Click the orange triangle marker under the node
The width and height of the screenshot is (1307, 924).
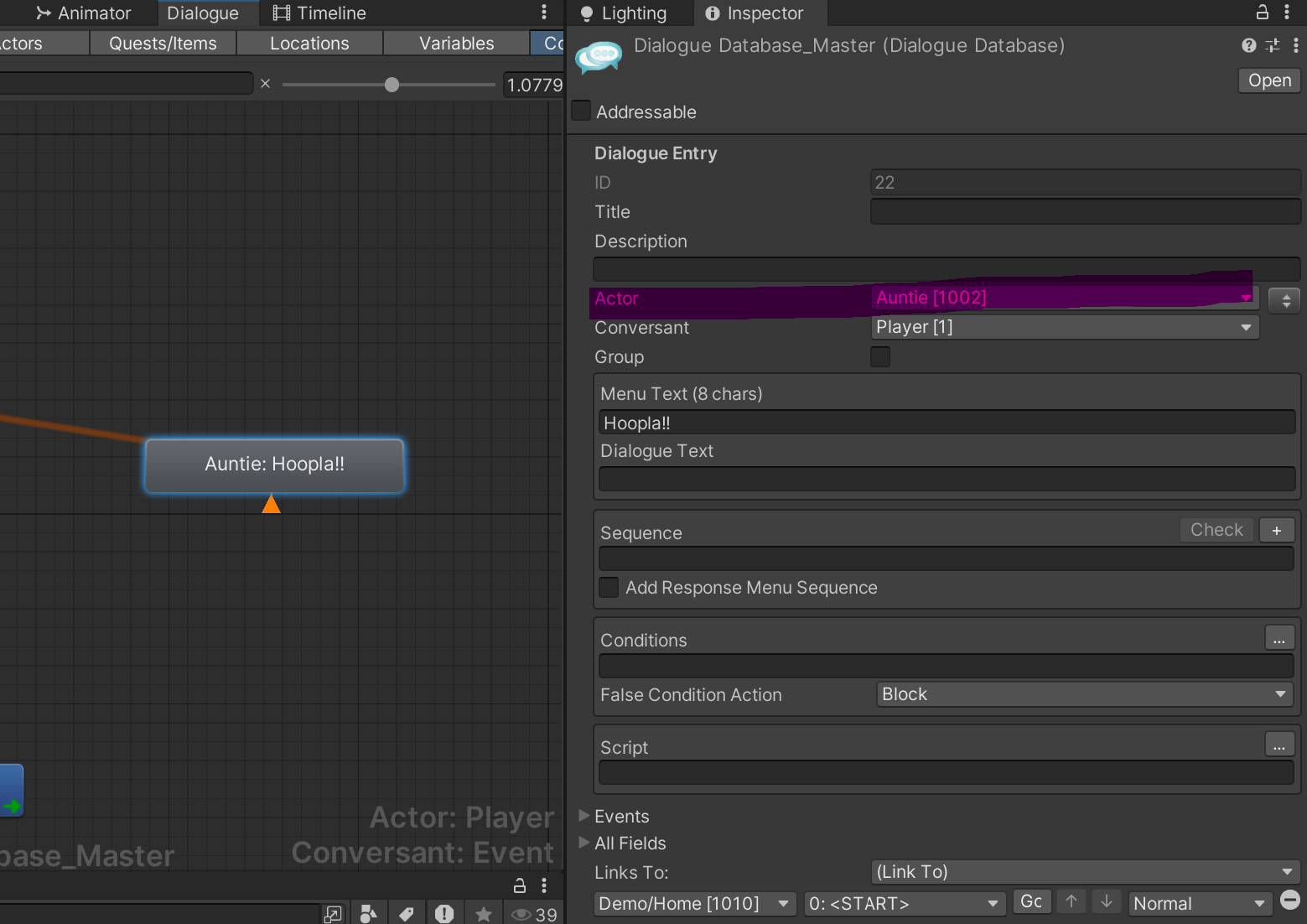coord(271,503)
